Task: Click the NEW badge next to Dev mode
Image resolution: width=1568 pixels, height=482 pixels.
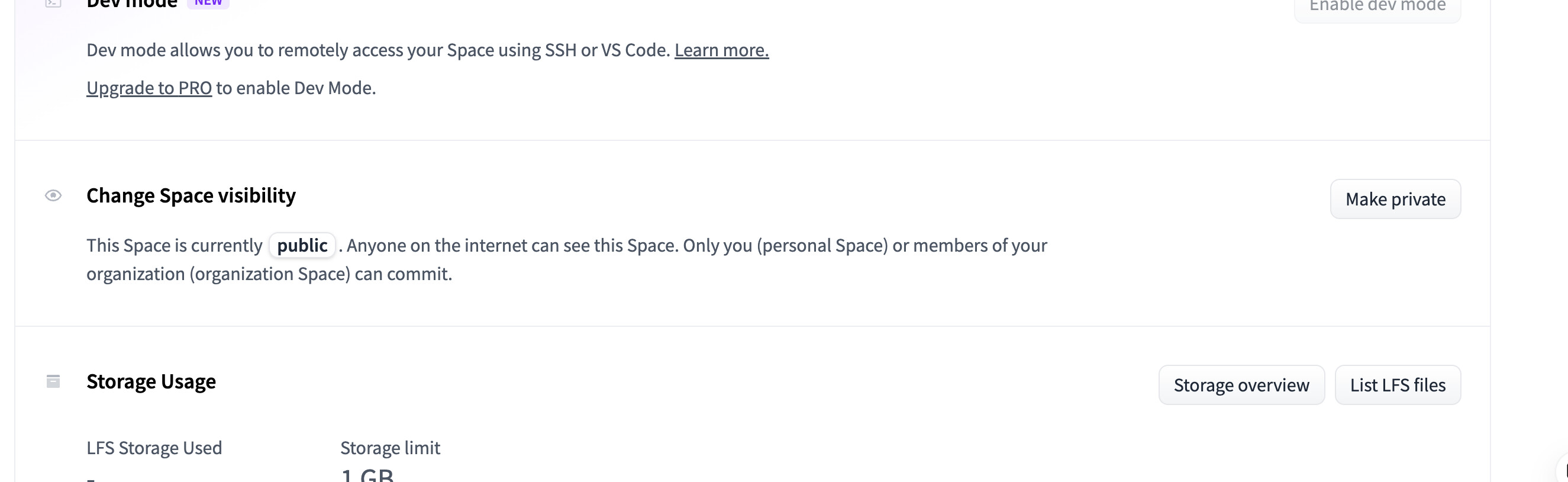Action: pos(208,3)
